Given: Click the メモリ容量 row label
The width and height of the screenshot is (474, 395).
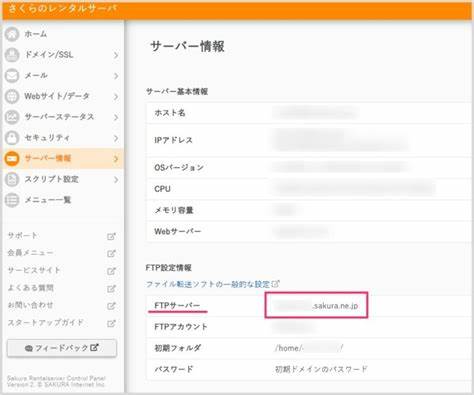Looking at the screenshot, I should pos(174,210).
